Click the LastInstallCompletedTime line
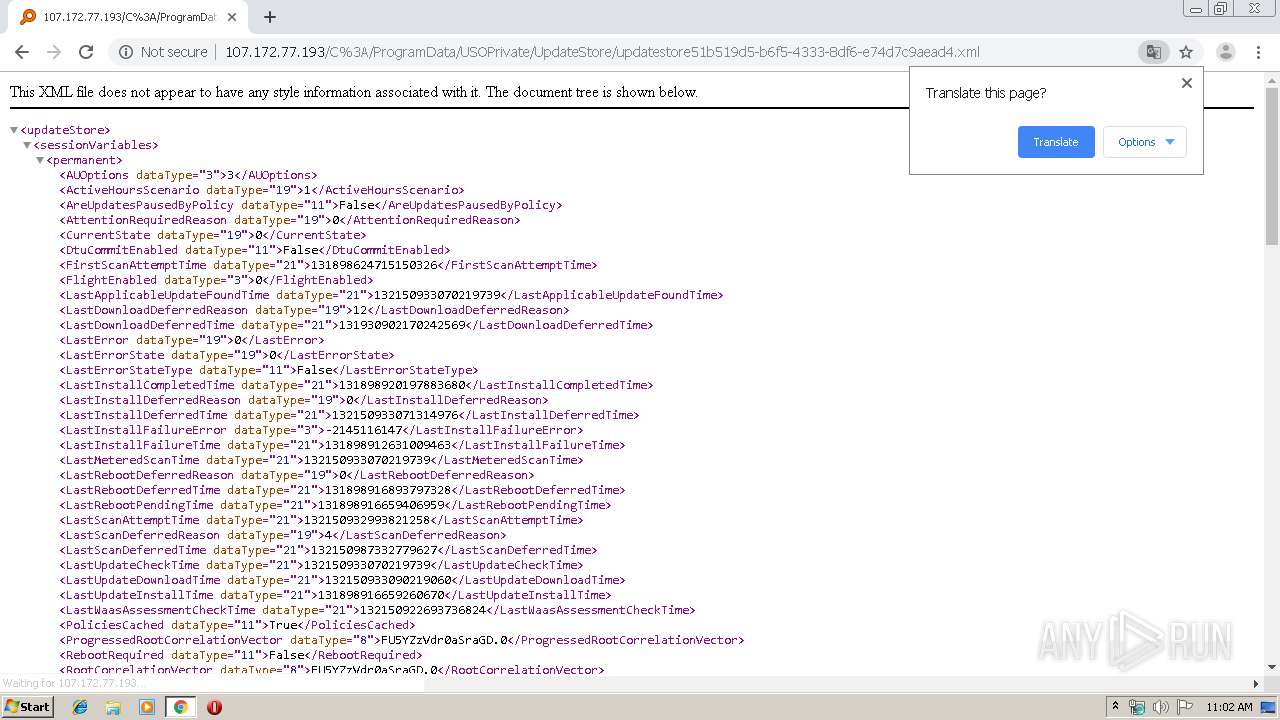The height and width of the screenshot is (720, 1280). pyautogui.click(x=356, y=385)
